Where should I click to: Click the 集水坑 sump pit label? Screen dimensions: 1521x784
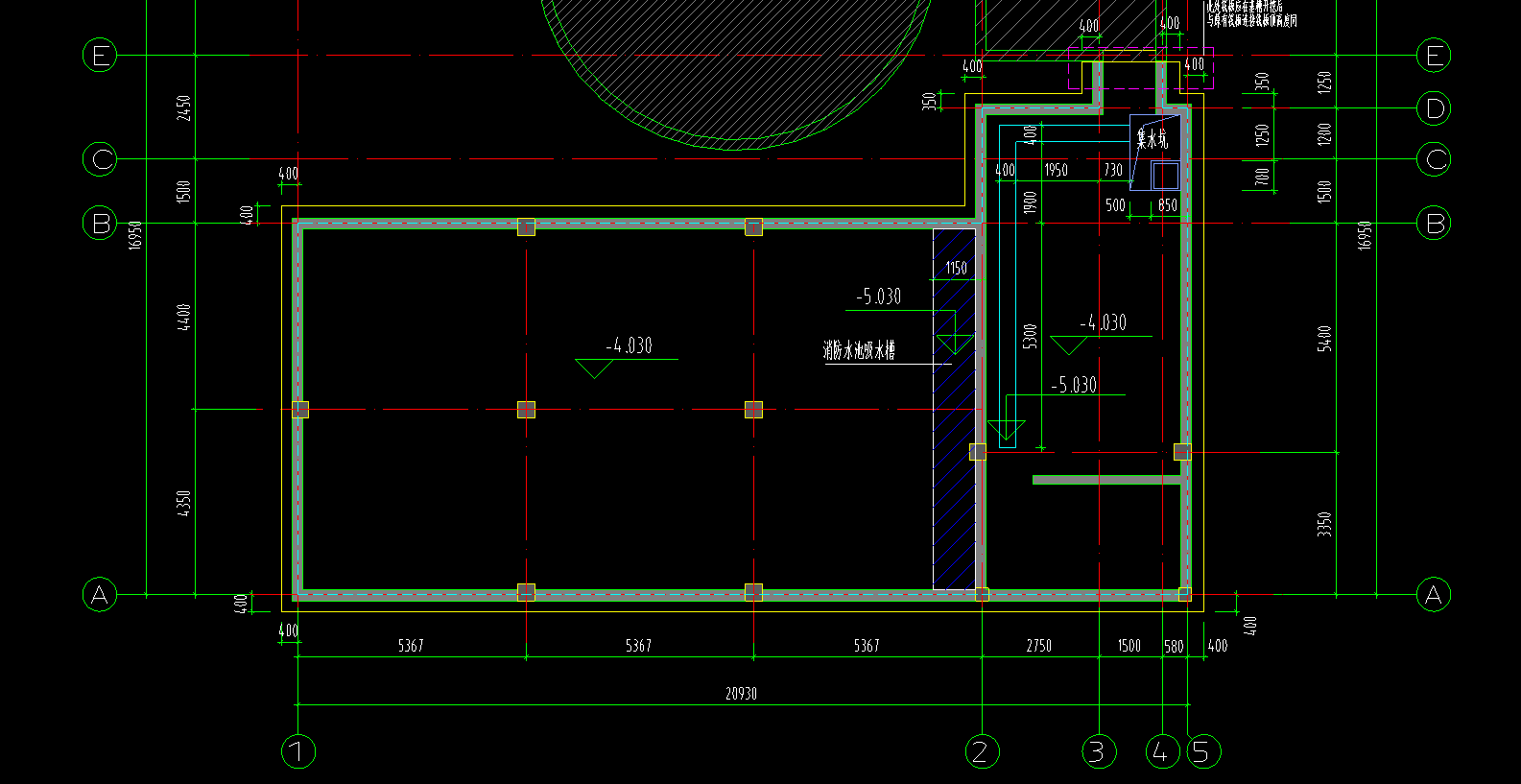pyautogui.click(x=1153, y=139)
